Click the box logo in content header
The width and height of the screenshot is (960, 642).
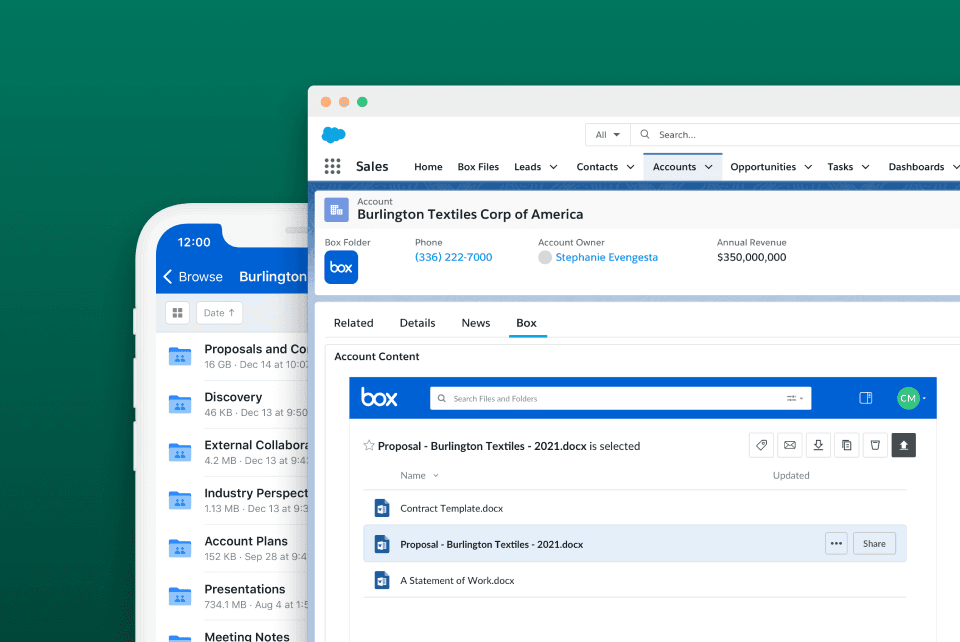[x=379, y=397]
